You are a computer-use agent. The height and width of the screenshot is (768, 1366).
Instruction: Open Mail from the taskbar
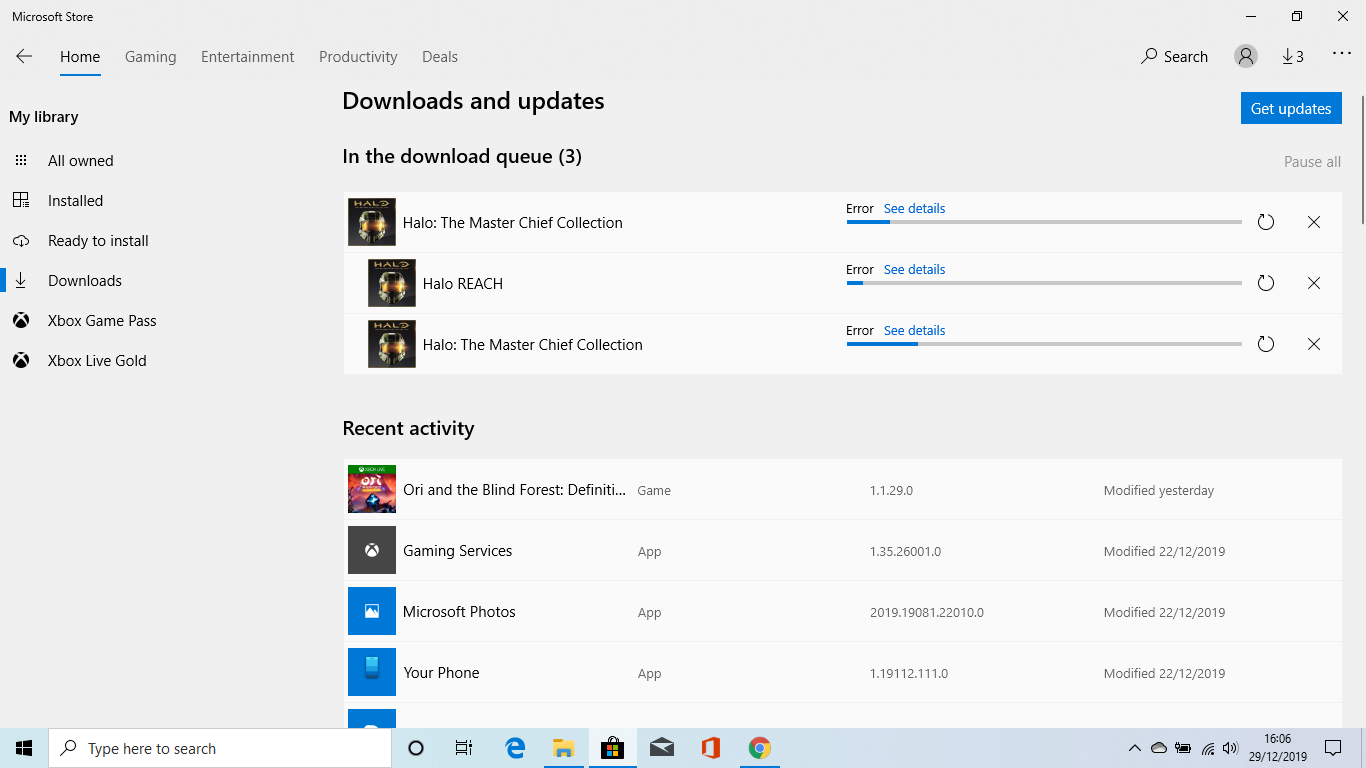click(661, 748)
